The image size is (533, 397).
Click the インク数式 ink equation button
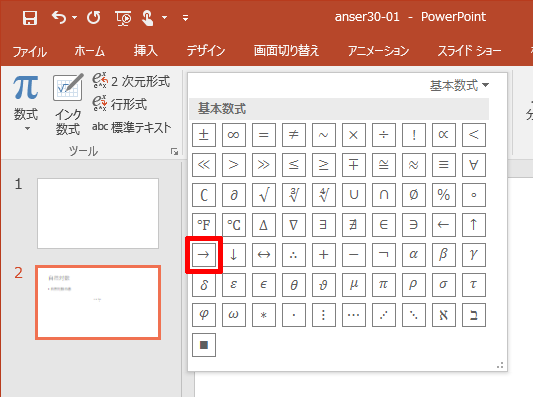[x=68, y=105]
